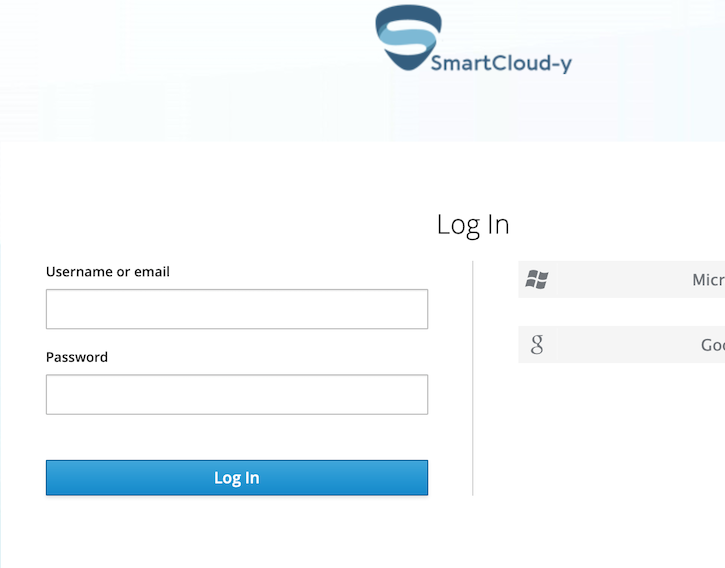The width and height of the screenshot is (725, 568).
Task: Click the SmartCloud-y shield logo icon
Action: click(x=408, y=38)
